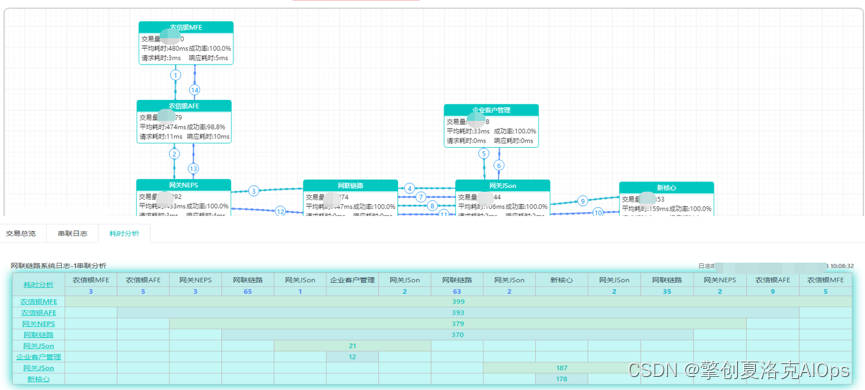Click the 12 duration cell
The height and width of the screenshot is (390, 865).
tap(353, 357)
